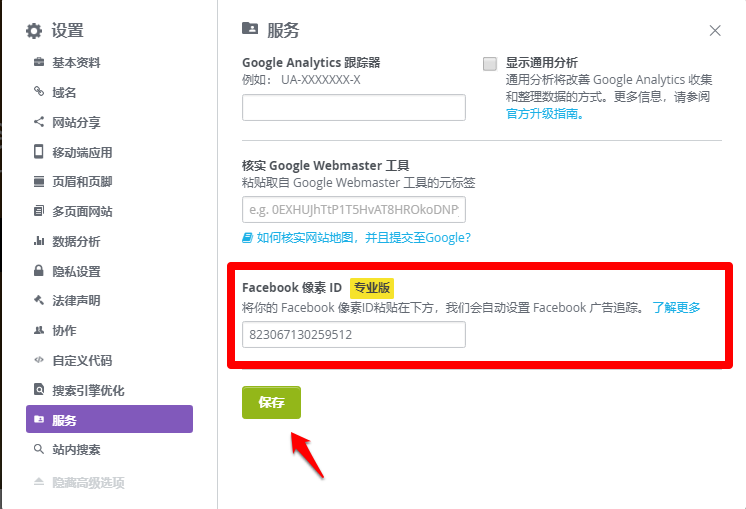Click the briefcase icon next to 基本资料
Image resolution: width=746 pixels, height=509 pixels.
tap(39, 62)
